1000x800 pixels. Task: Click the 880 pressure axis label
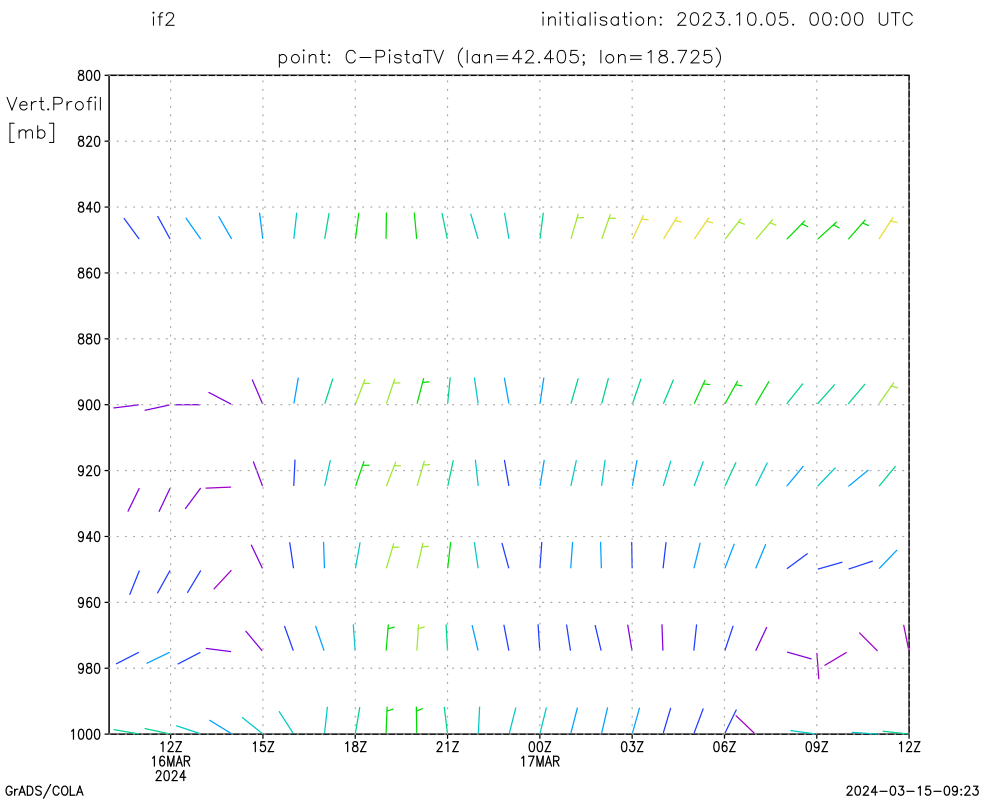[x=89, y=339]
